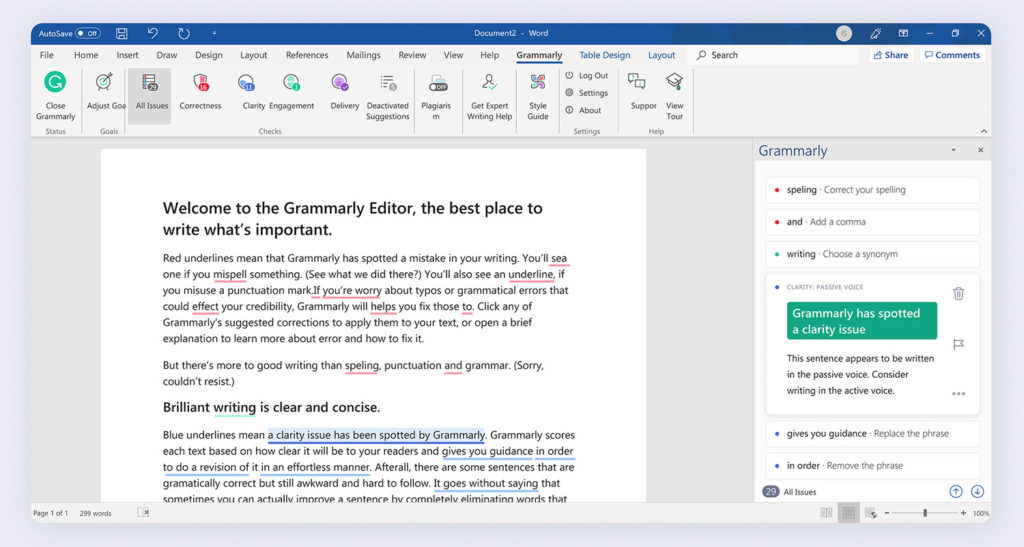Switch to the Insert tab
Screen dimensions: 1024x547
pos(127,55)
